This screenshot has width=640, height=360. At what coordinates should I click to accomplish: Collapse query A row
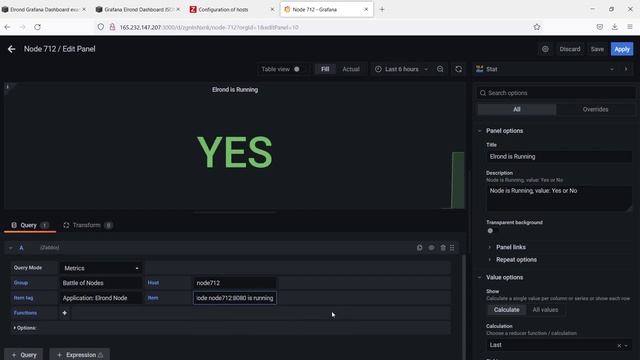tap(11, 248)
